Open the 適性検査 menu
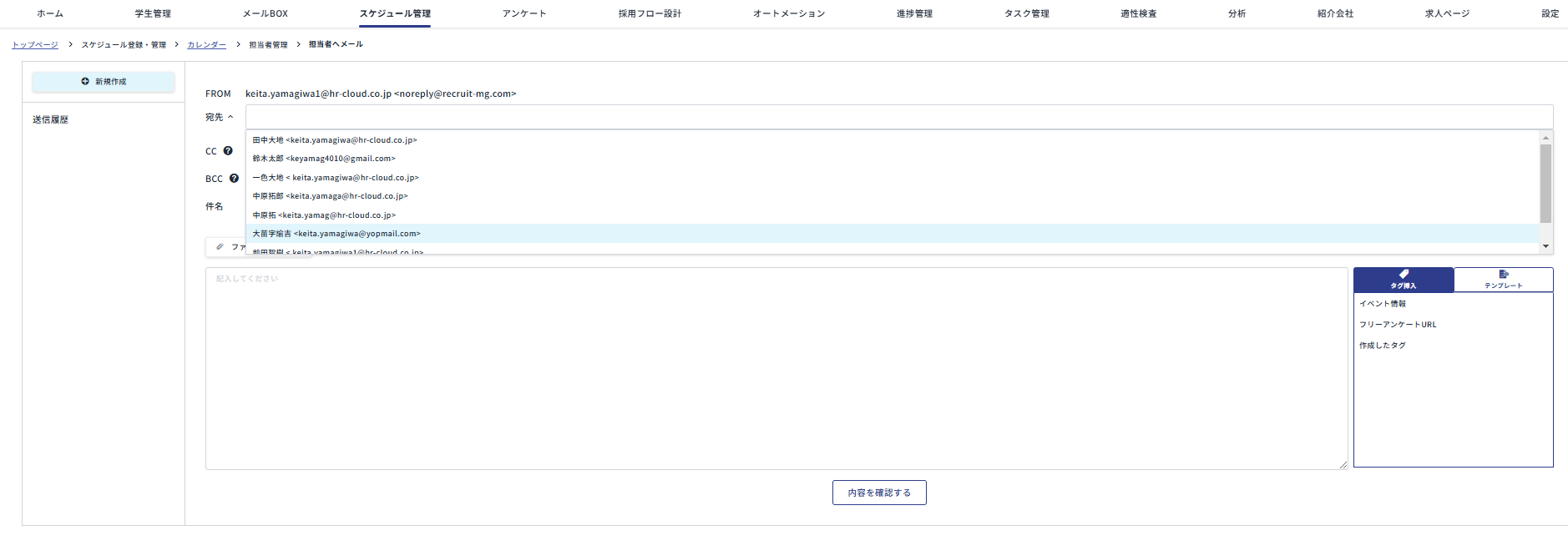Image resolution: width=1568 pixels, height=546 pixels. click(x=1139, y=13)
